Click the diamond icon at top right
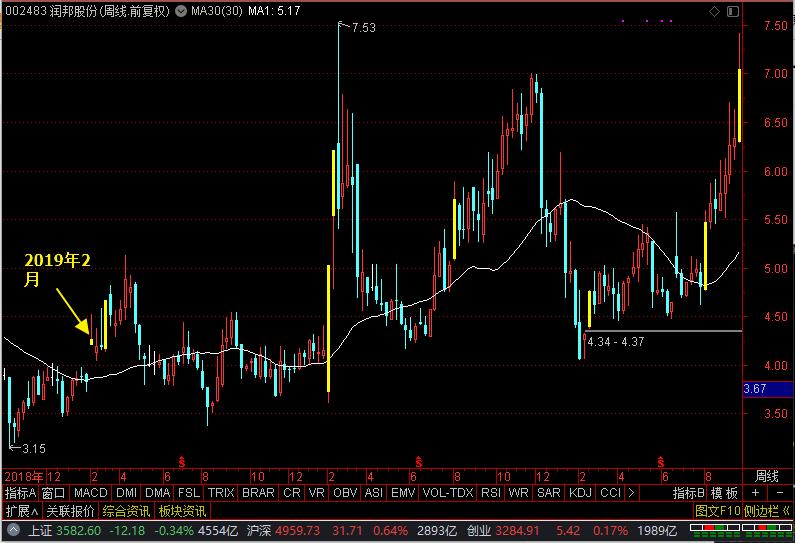795x543 pixels. (x=714, y=12)
